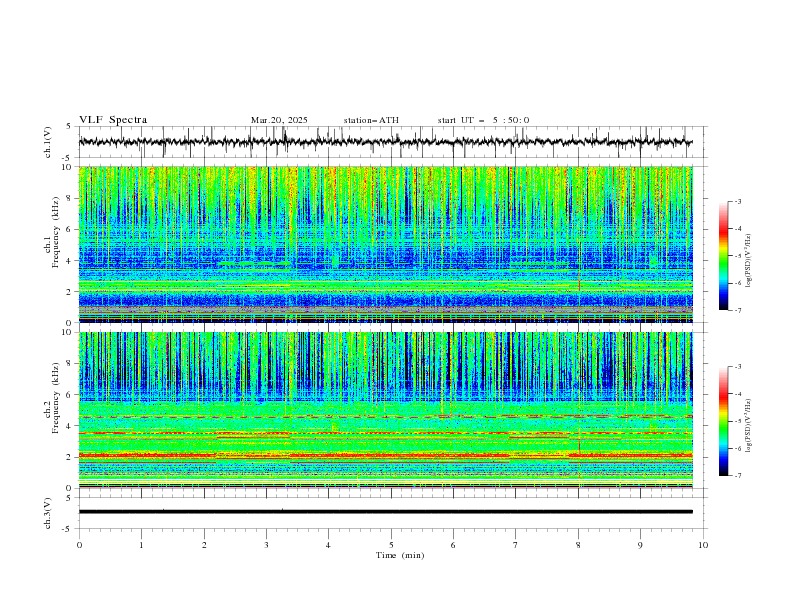
Task: Click the upper colorbar 'log(PSD)(V²/Hz)' label
Action: (x=750, y=261)
